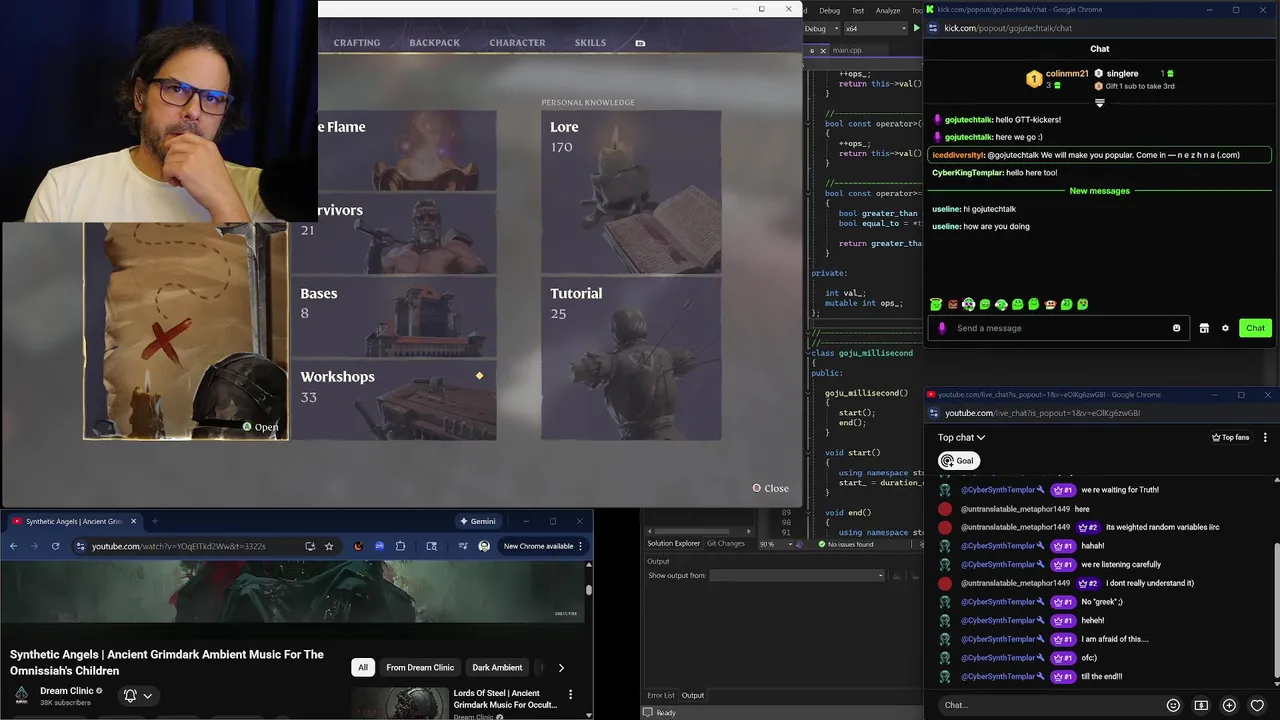Open the x64 platform dropdown
1280x720 pixels.
(x=875, y=29)
